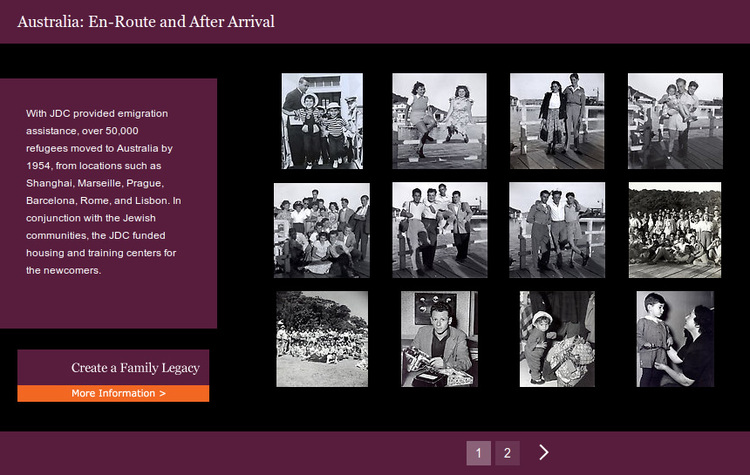
Task: Select photo of crowd on beach lawn
Action: tap(322, 339)
